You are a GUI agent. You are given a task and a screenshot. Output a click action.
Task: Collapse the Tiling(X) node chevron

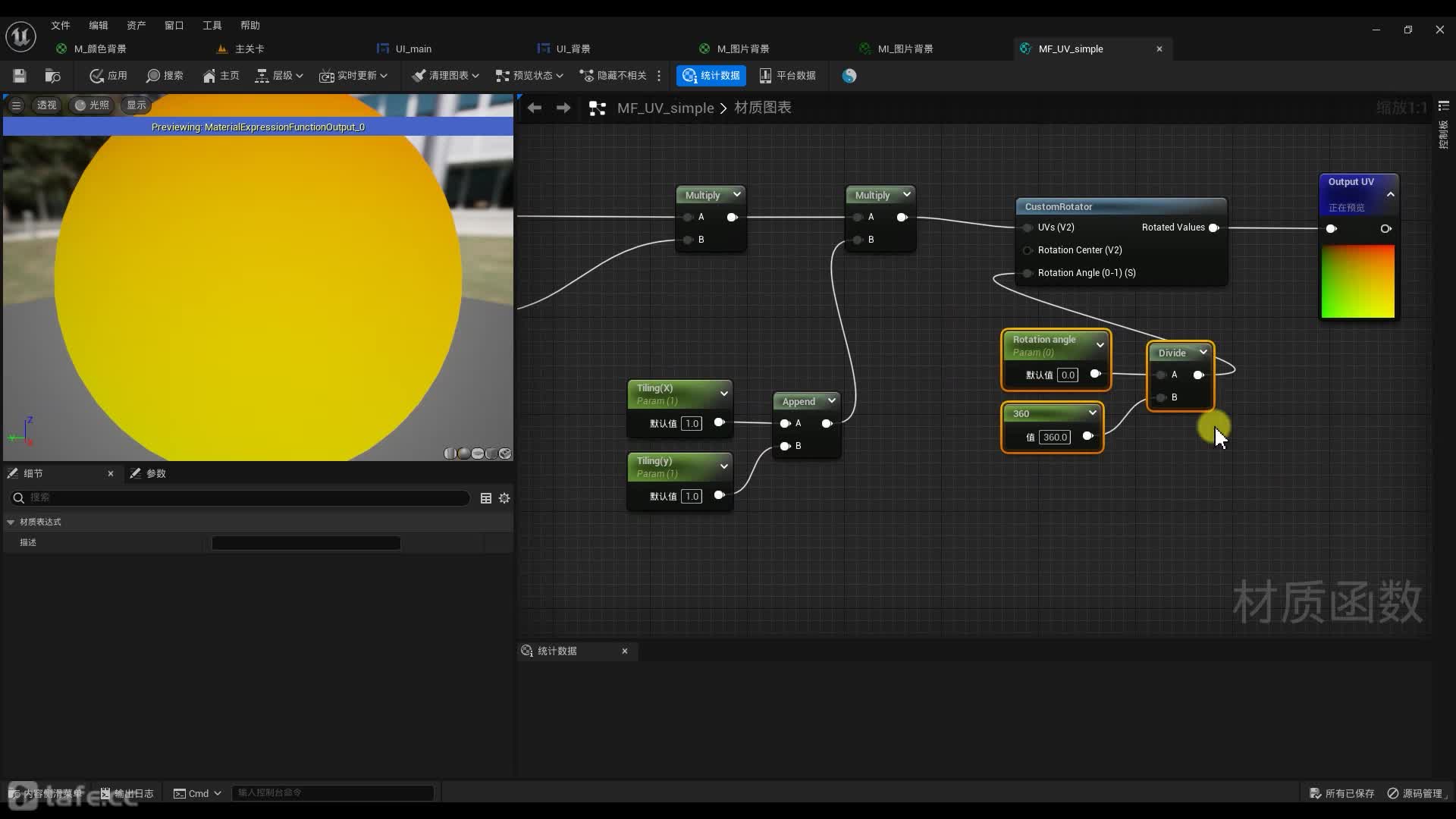[724, 394]
